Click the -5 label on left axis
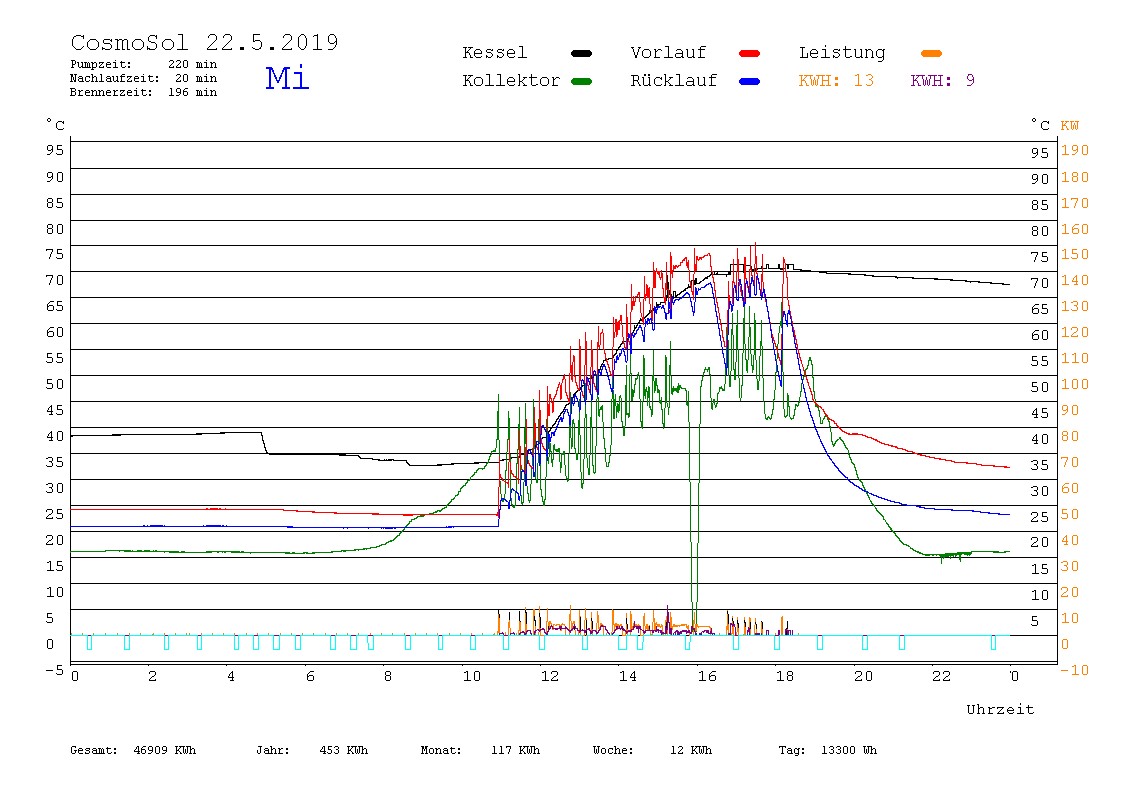This screenshot has height=812, width=1148. tap(55, 670)
